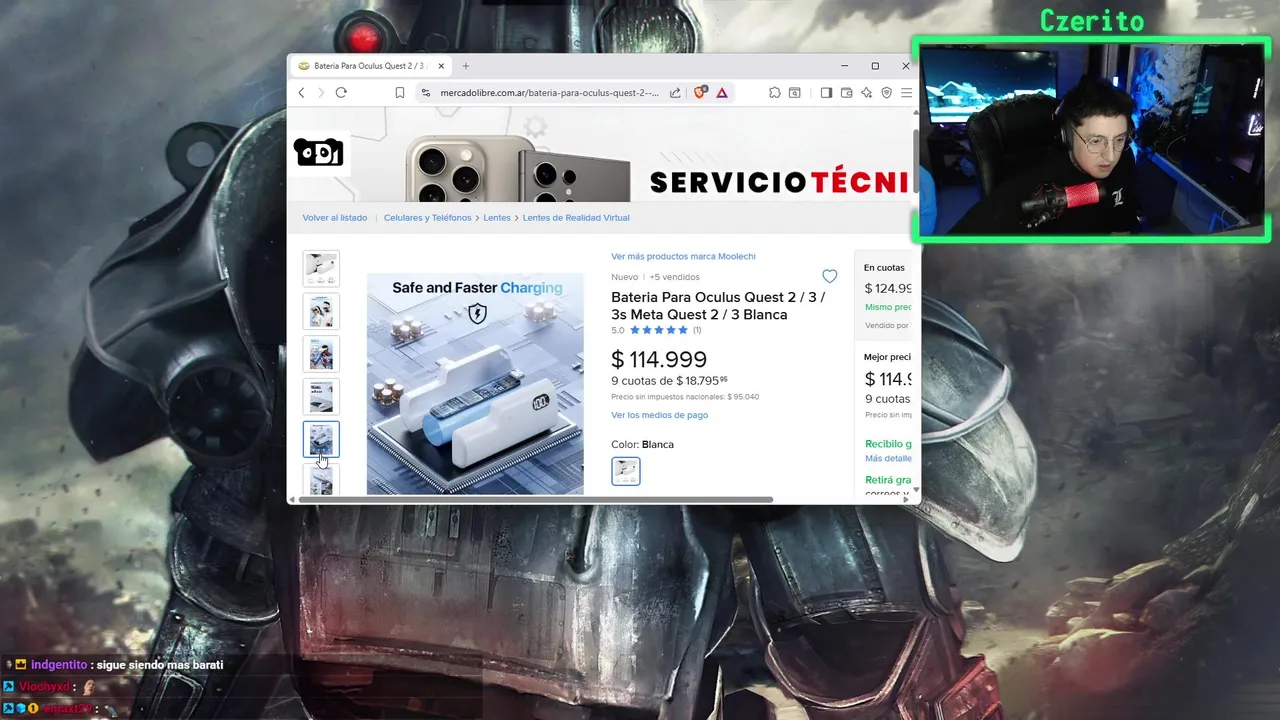Click Ver más productos marca Moolechi
The width and height of the screenshot is (1280, 720).
[x=683, y=257]
